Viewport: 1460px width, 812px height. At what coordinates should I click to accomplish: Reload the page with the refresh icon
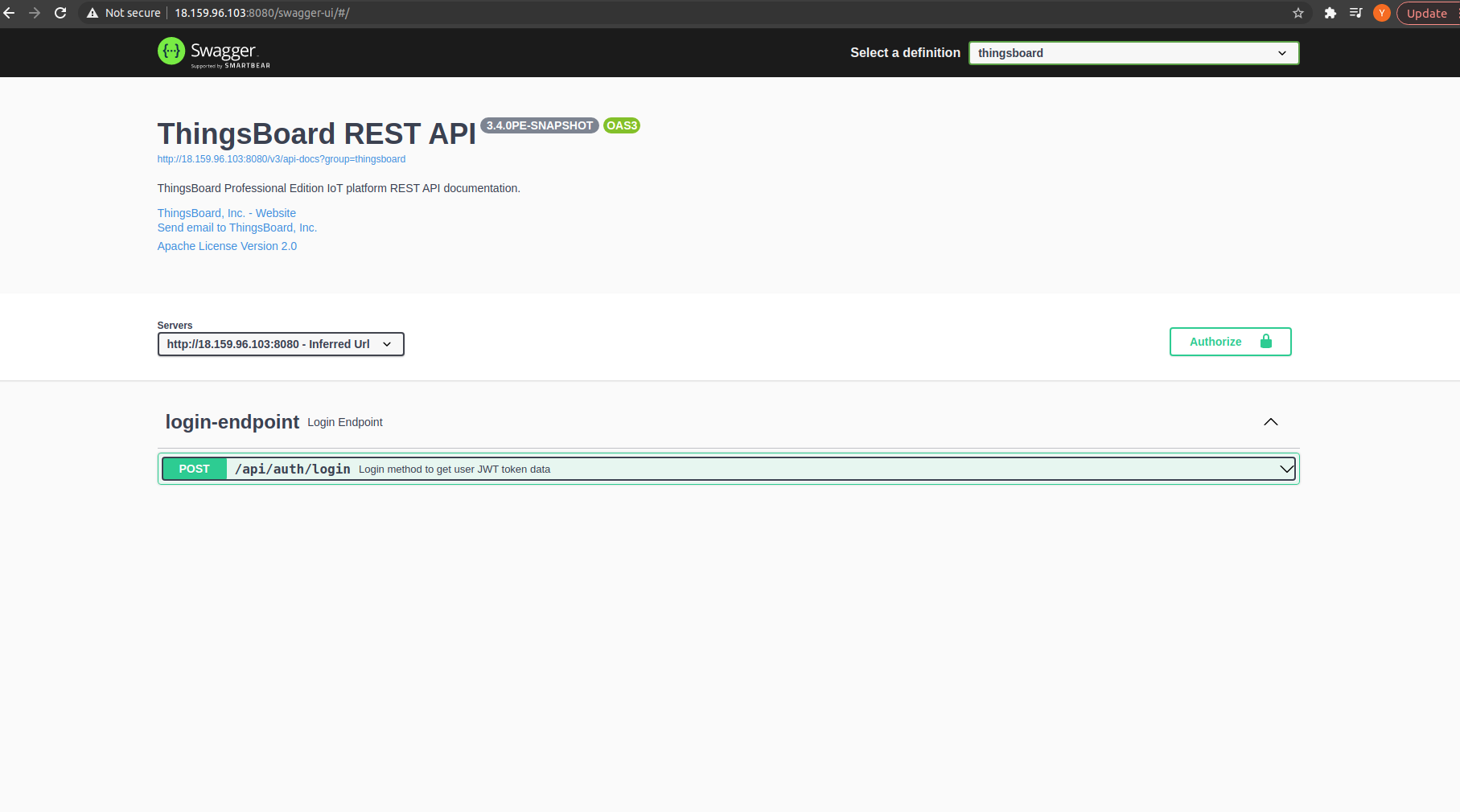tap(60, 13)
